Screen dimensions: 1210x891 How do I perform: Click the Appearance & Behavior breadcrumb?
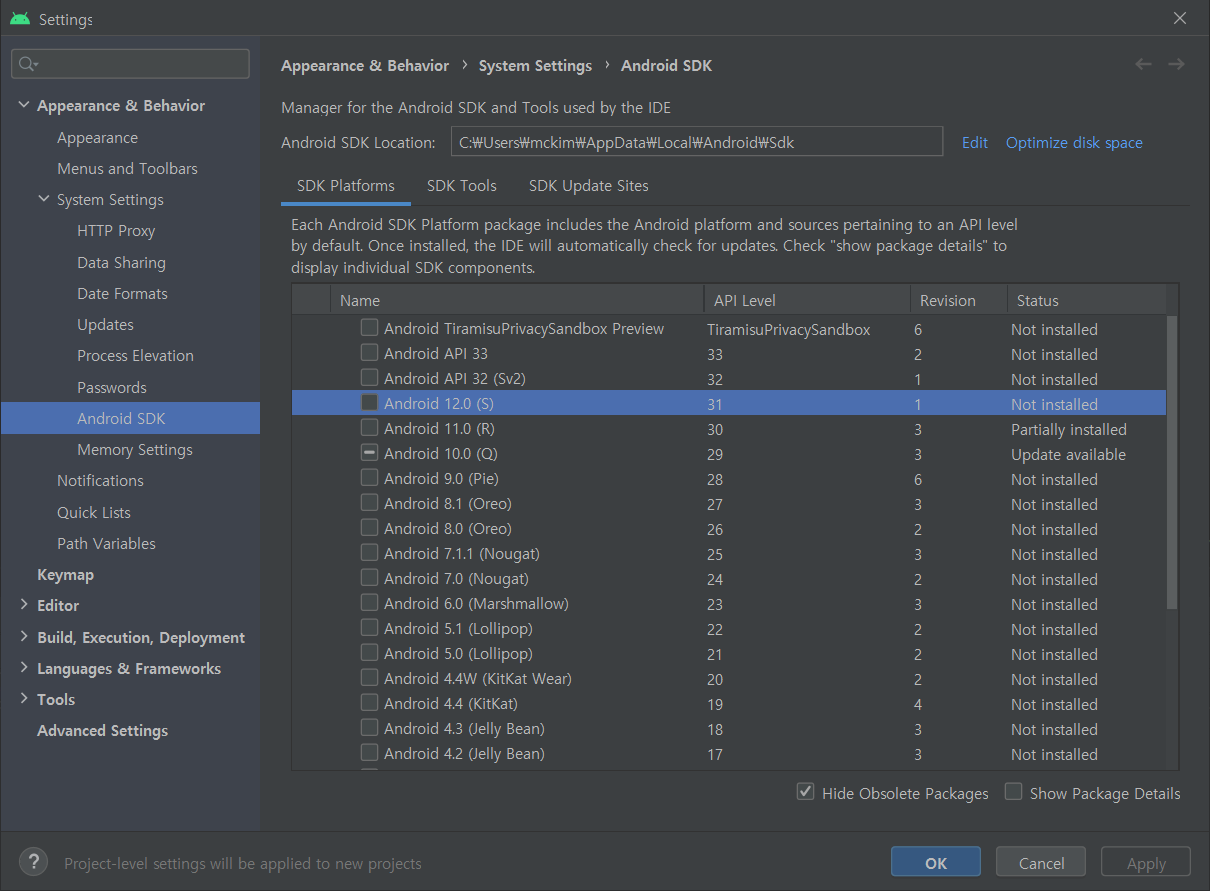[x=365, y=65]
